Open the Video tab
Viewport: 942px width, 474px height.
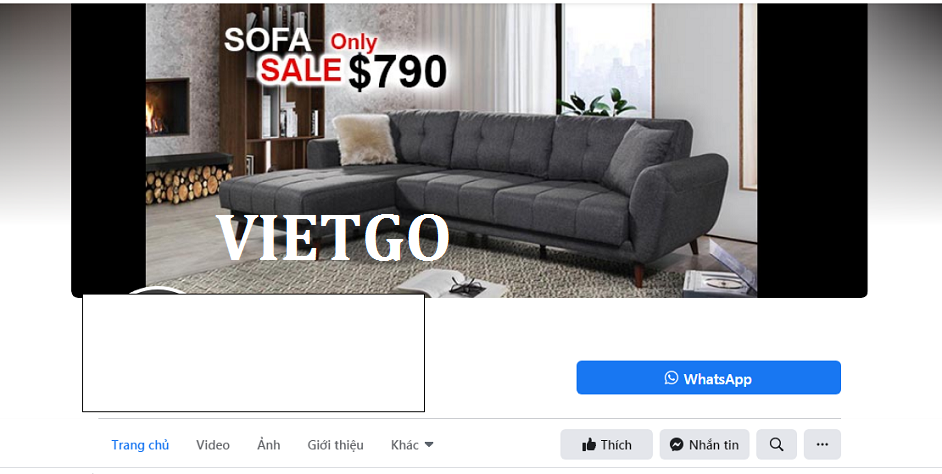coord(213,445)
